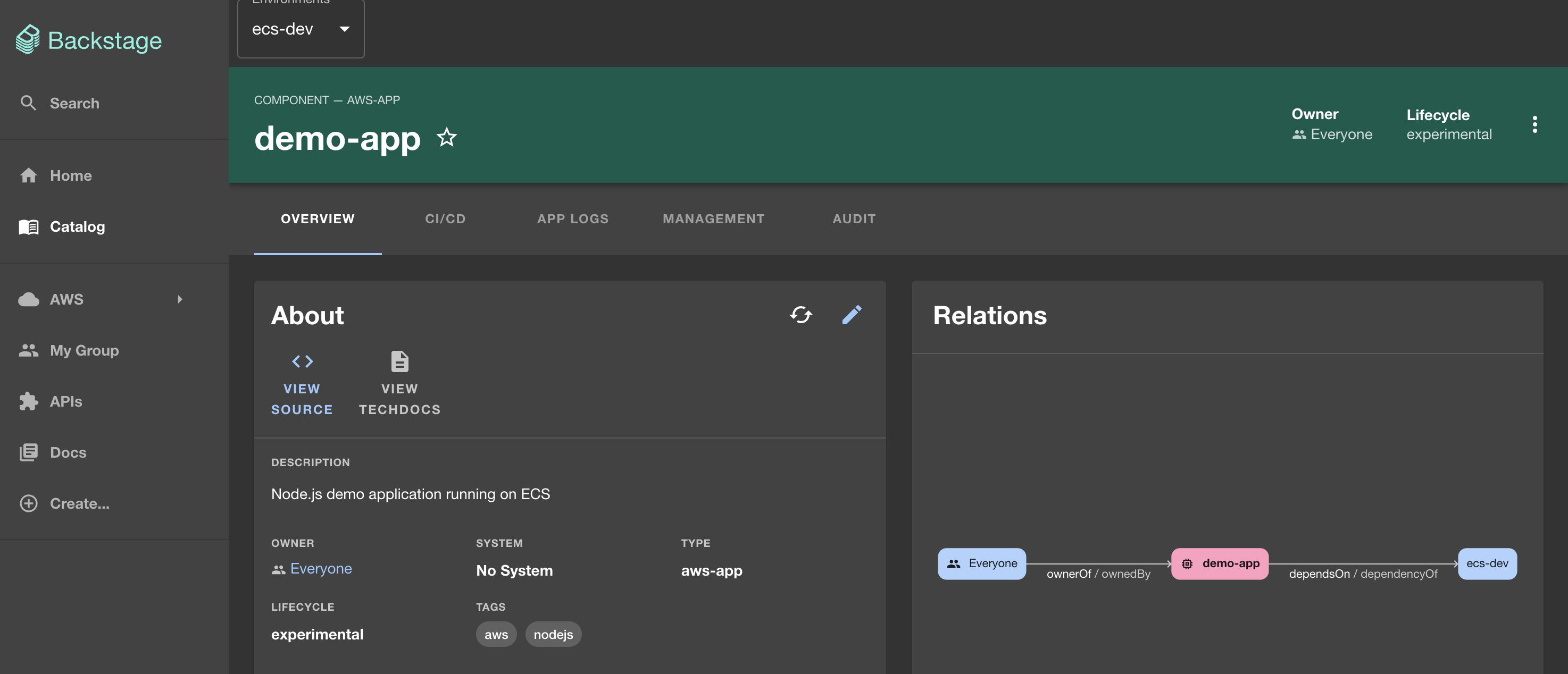
Task: Switch to the CI/CD tab
Action: [x=445, y=218]
